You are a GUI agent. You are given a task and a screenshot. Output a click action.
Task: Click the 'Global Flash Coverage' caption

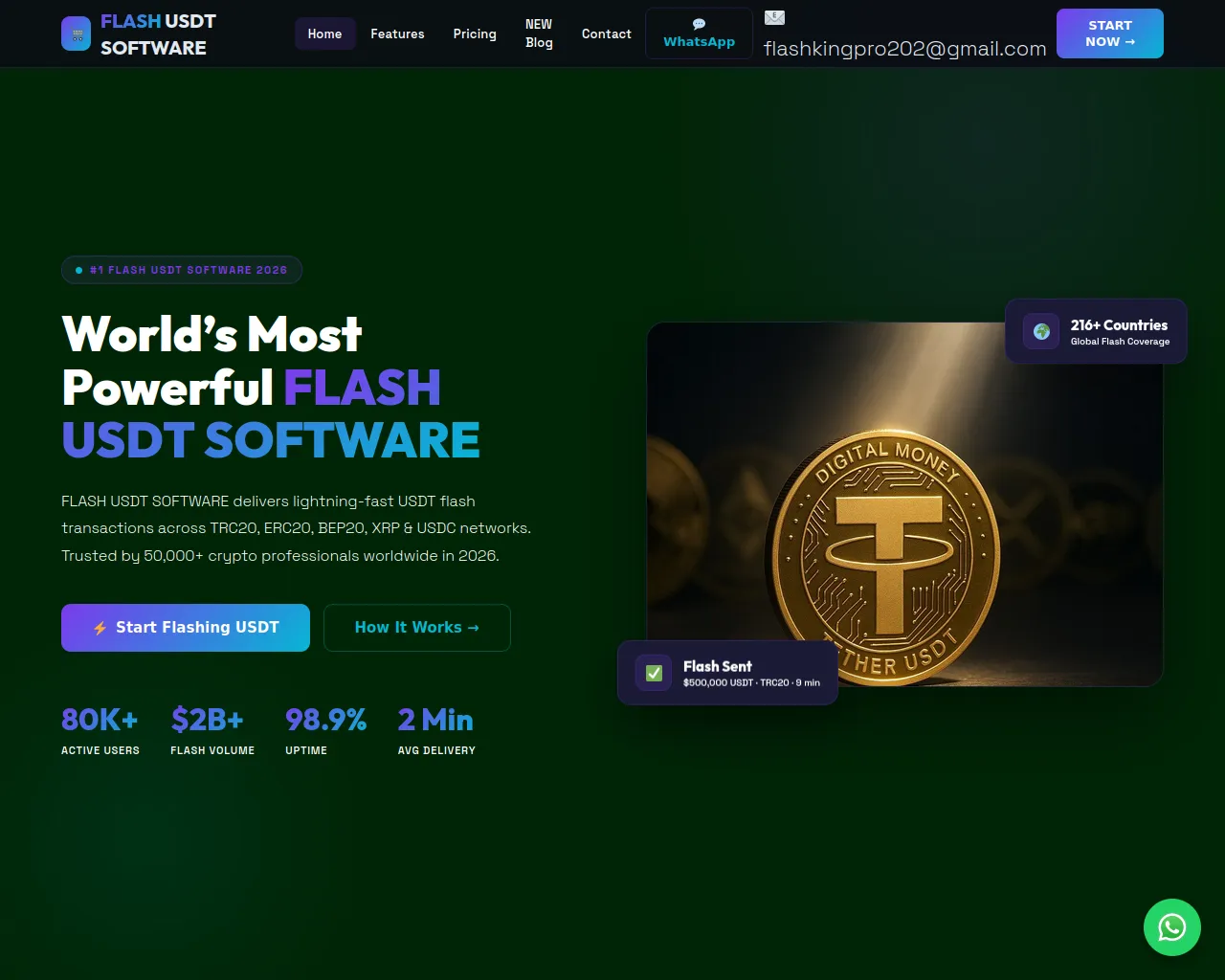(x=1121, y=342)
